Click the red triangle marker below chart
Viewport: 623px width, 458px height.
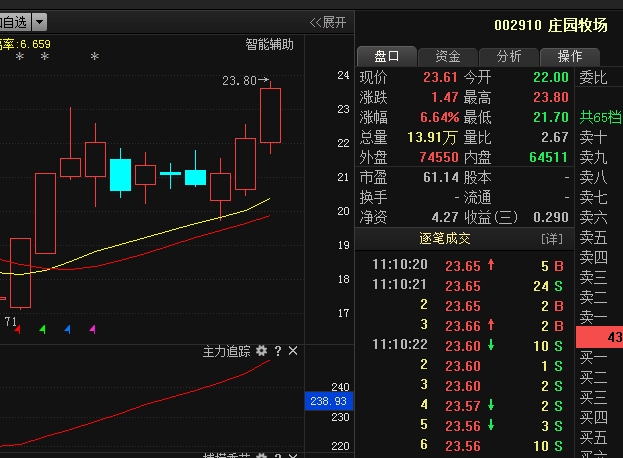click(x=17, y=329)
